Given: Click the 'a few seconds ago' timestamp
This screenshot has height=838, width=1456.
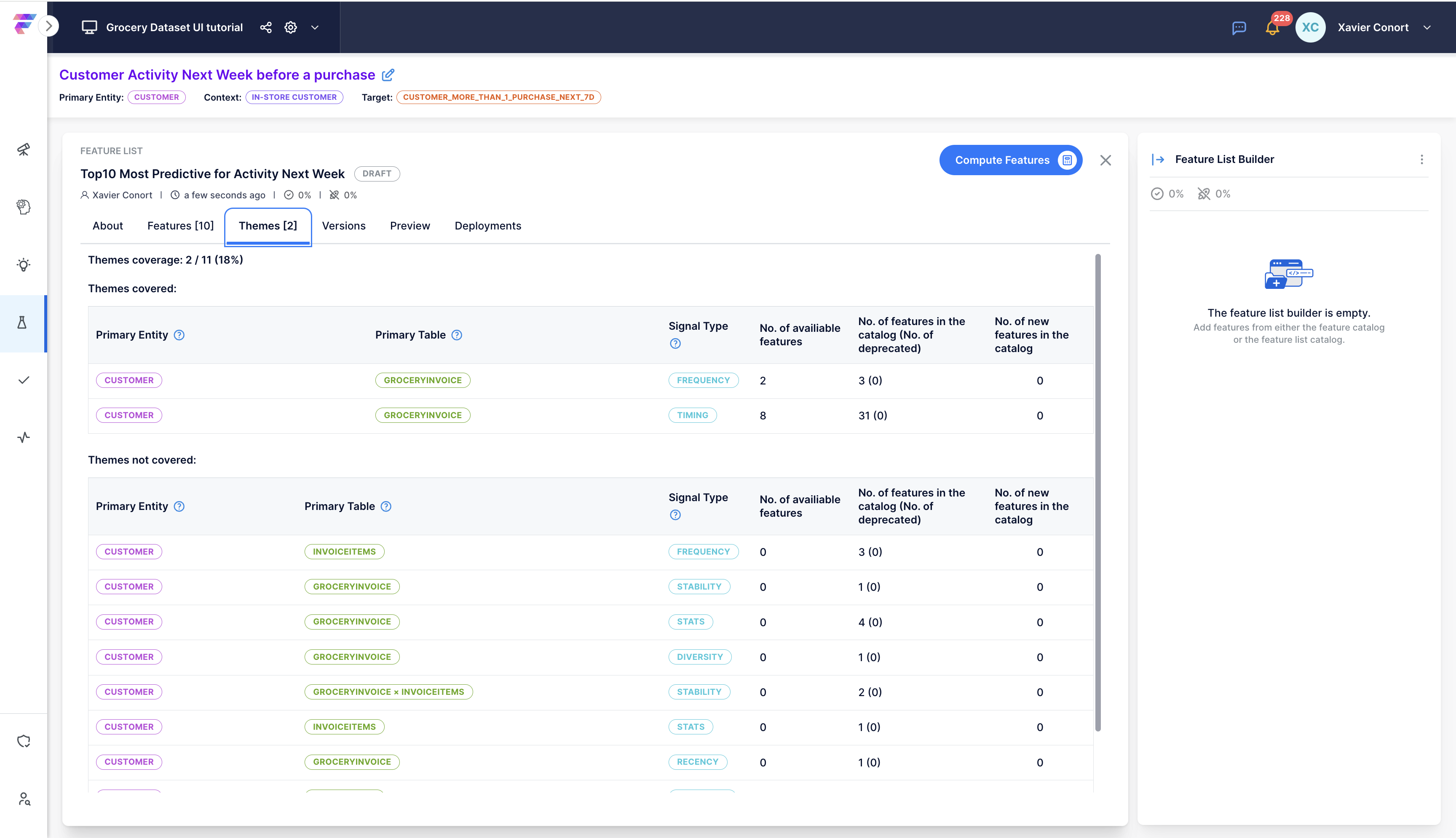Looking at the screenshot, I should click(225, 195).
